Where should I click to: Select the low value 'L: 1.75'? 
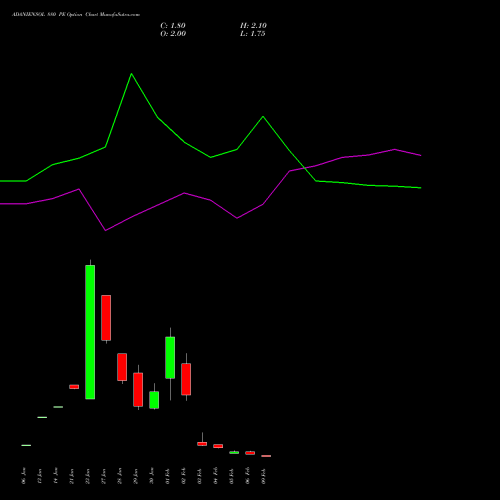tap(253, 34)
